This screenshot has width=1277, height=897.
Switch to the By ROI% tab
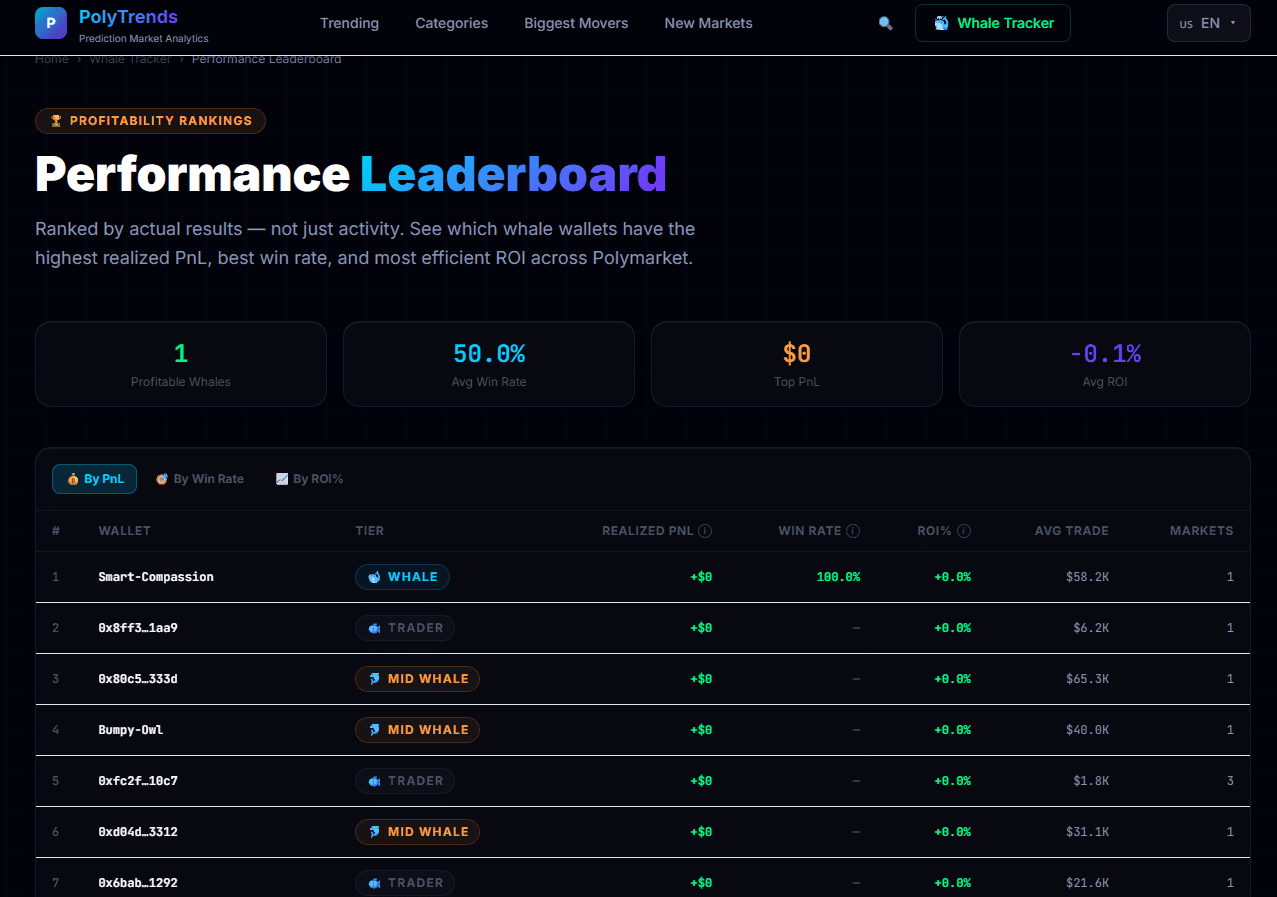(x=310, y=479)
